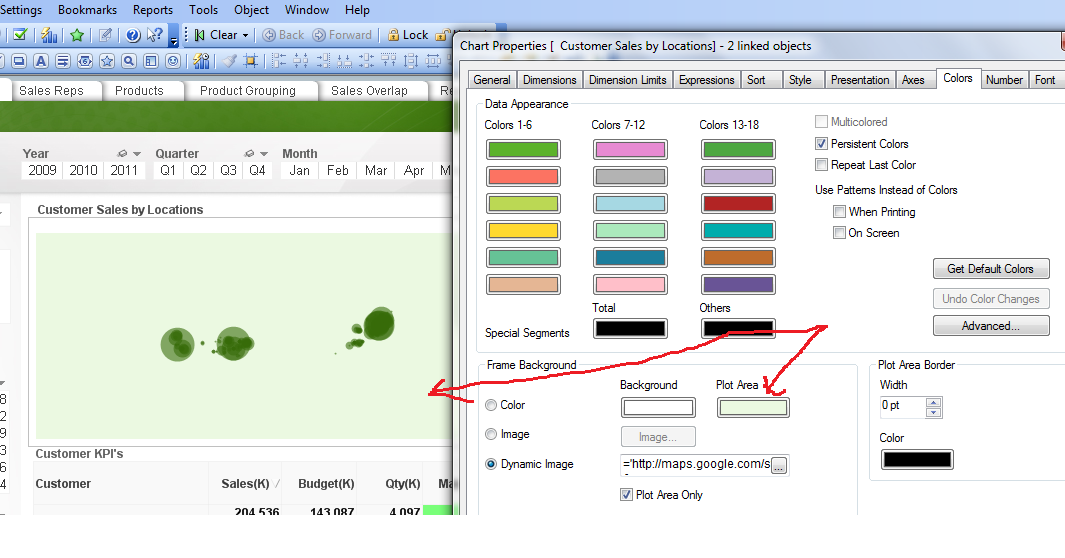Click the Forward navigation toolbar button

click(342, 35)
